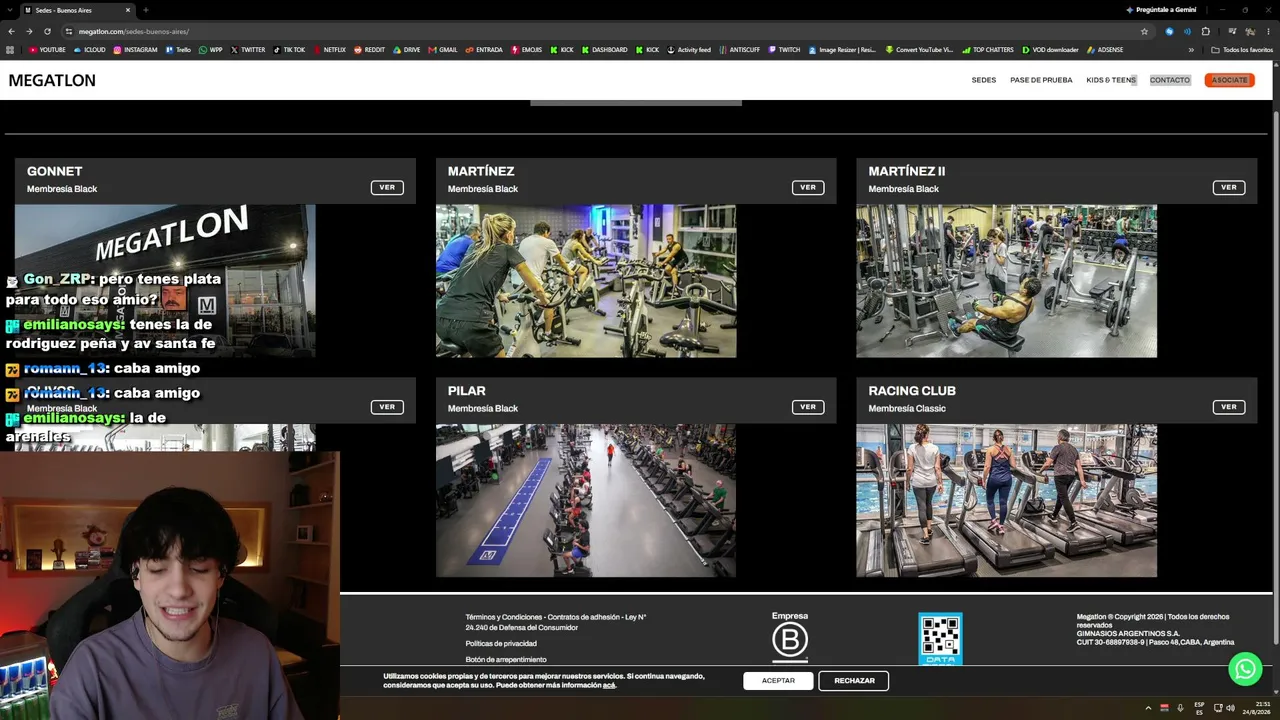Screen dimensions: 1280x720
Task: Expand the hidden bookmarks overflow chevron
Action: tap(1191, 50)
